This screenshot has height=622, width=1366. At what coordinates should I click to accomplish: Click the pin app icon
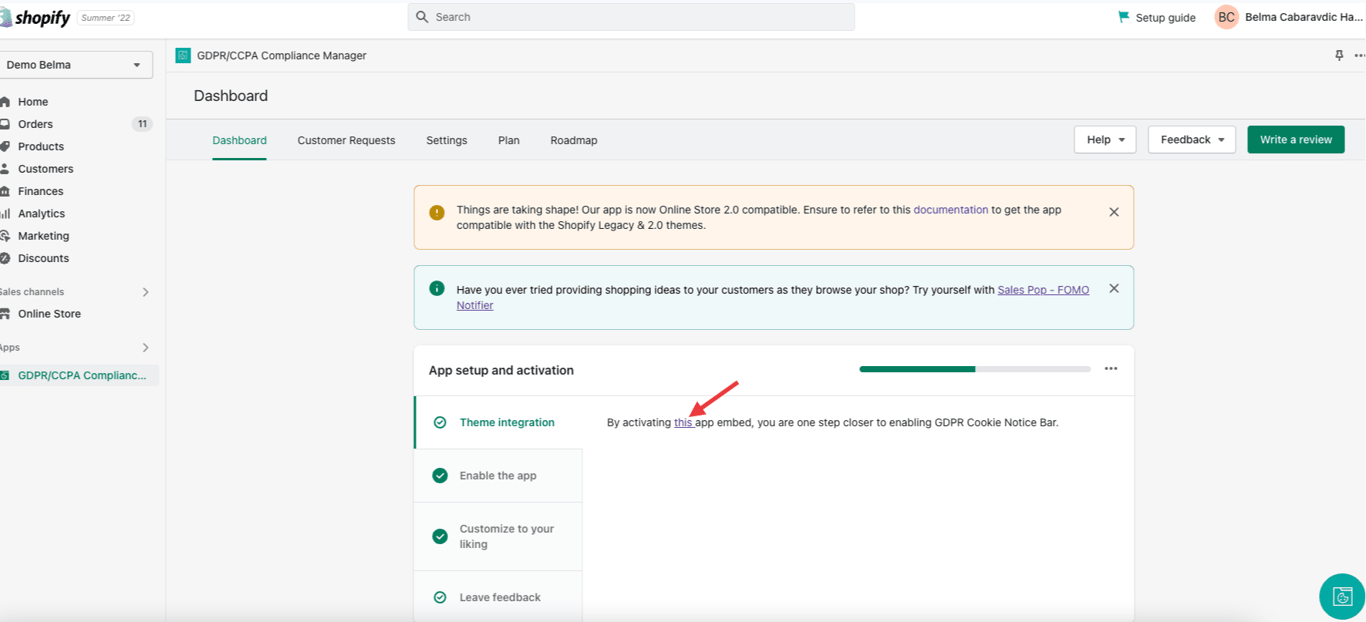(x=1339, y=56)
